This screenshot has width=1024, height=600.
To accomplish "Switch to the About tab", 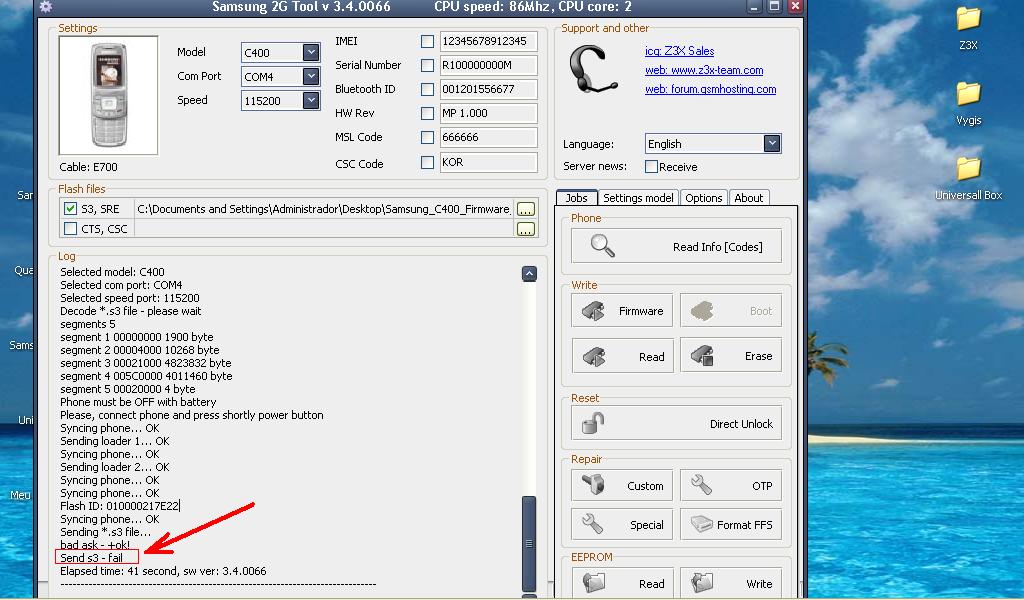I will point(748,198).
